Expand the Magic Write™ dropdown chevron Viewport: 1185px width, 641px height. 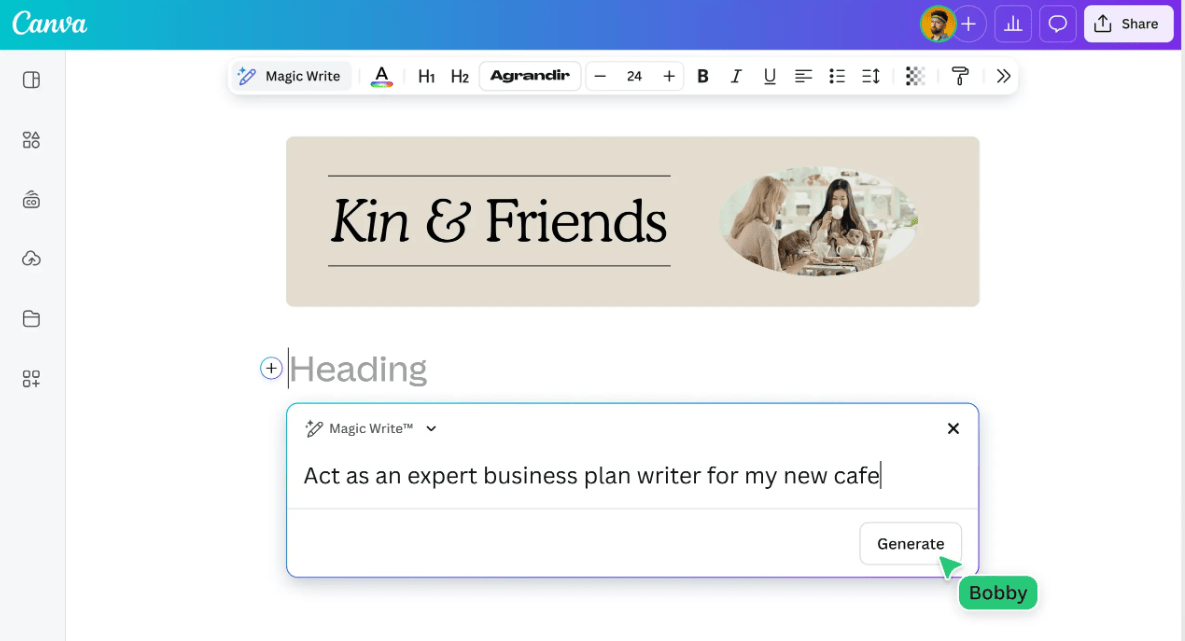(431, 429)
